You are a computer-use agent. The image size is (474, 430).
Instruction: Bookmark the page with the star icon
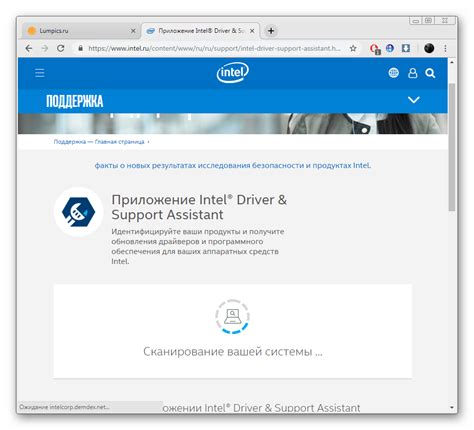pos(353,48)
